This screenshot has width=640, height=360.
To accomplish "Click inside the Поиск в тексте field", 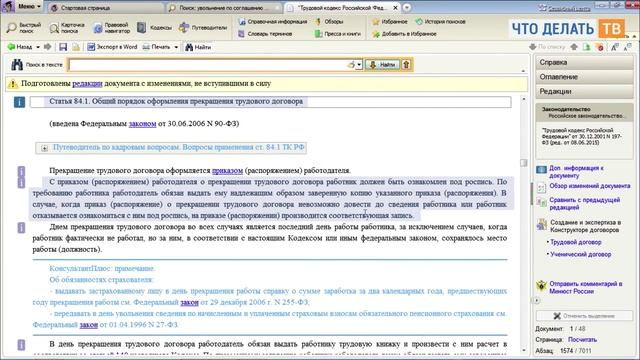I will point(207,64).
